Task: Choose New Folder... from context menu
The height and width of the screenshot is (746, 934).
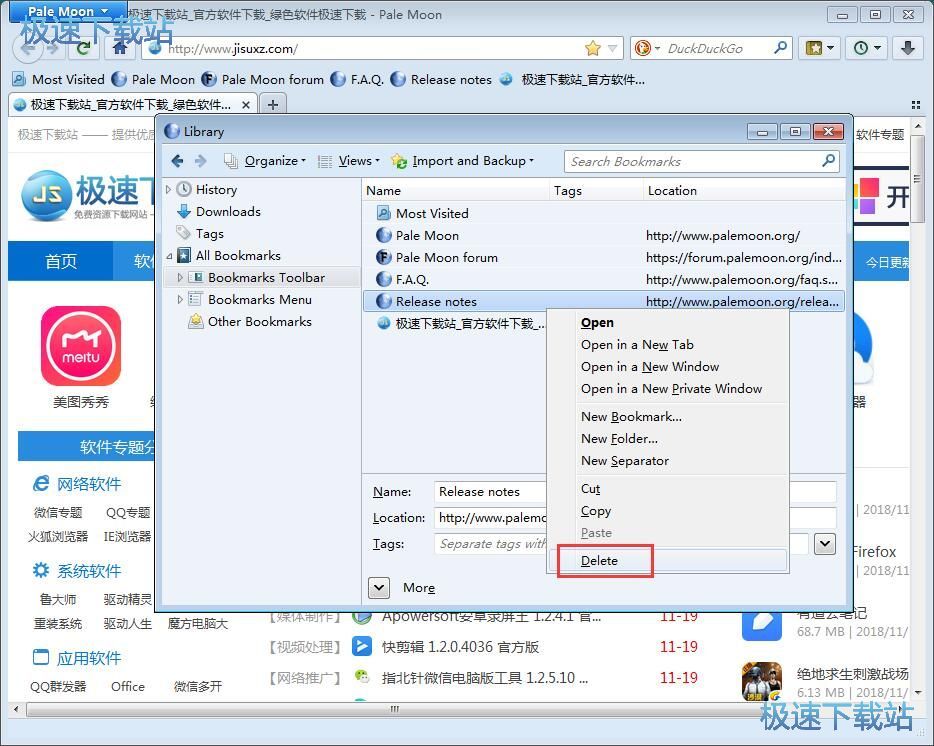Action: tap(668, 439)
